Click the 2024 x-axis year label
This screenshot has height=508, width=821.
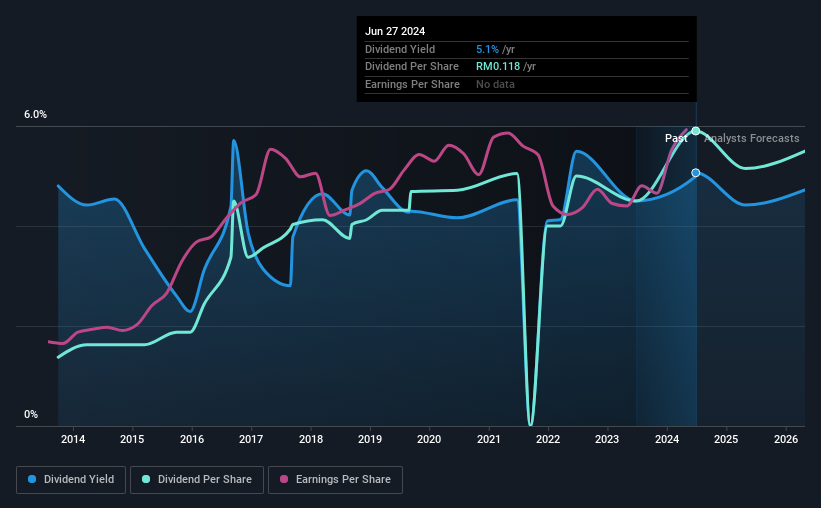667,439
